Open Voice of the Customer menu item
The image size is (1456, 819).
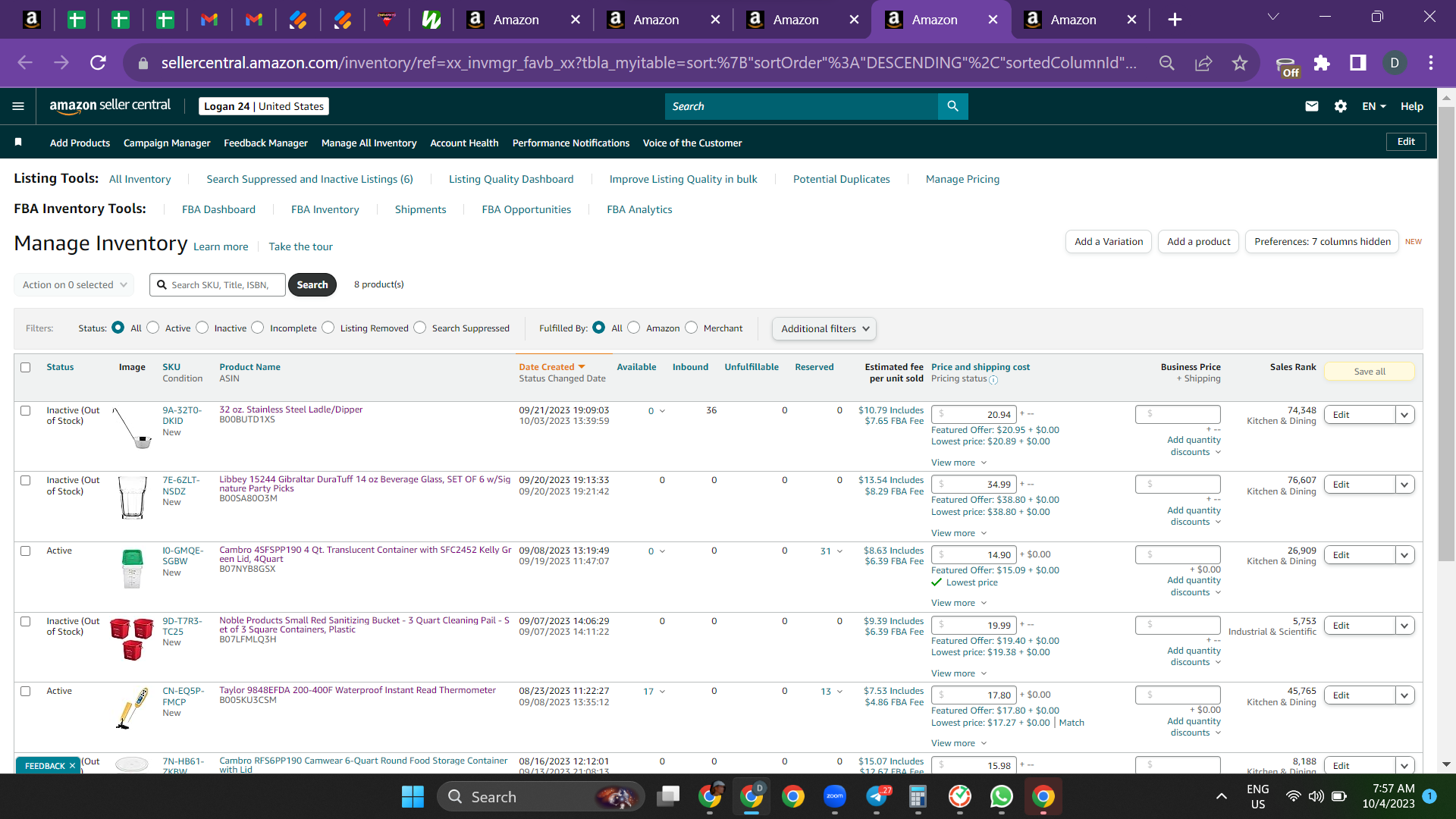pos(692,143)
